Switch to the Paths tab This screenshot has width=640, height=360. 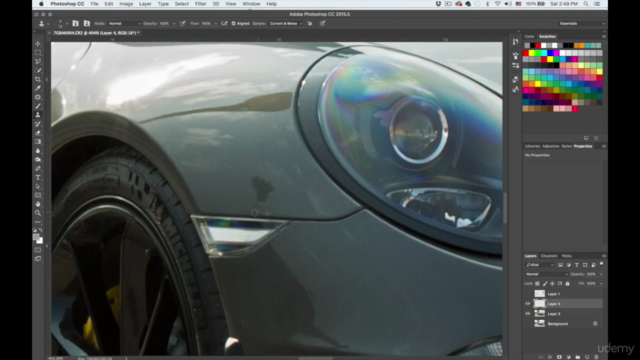coord(567,256)
